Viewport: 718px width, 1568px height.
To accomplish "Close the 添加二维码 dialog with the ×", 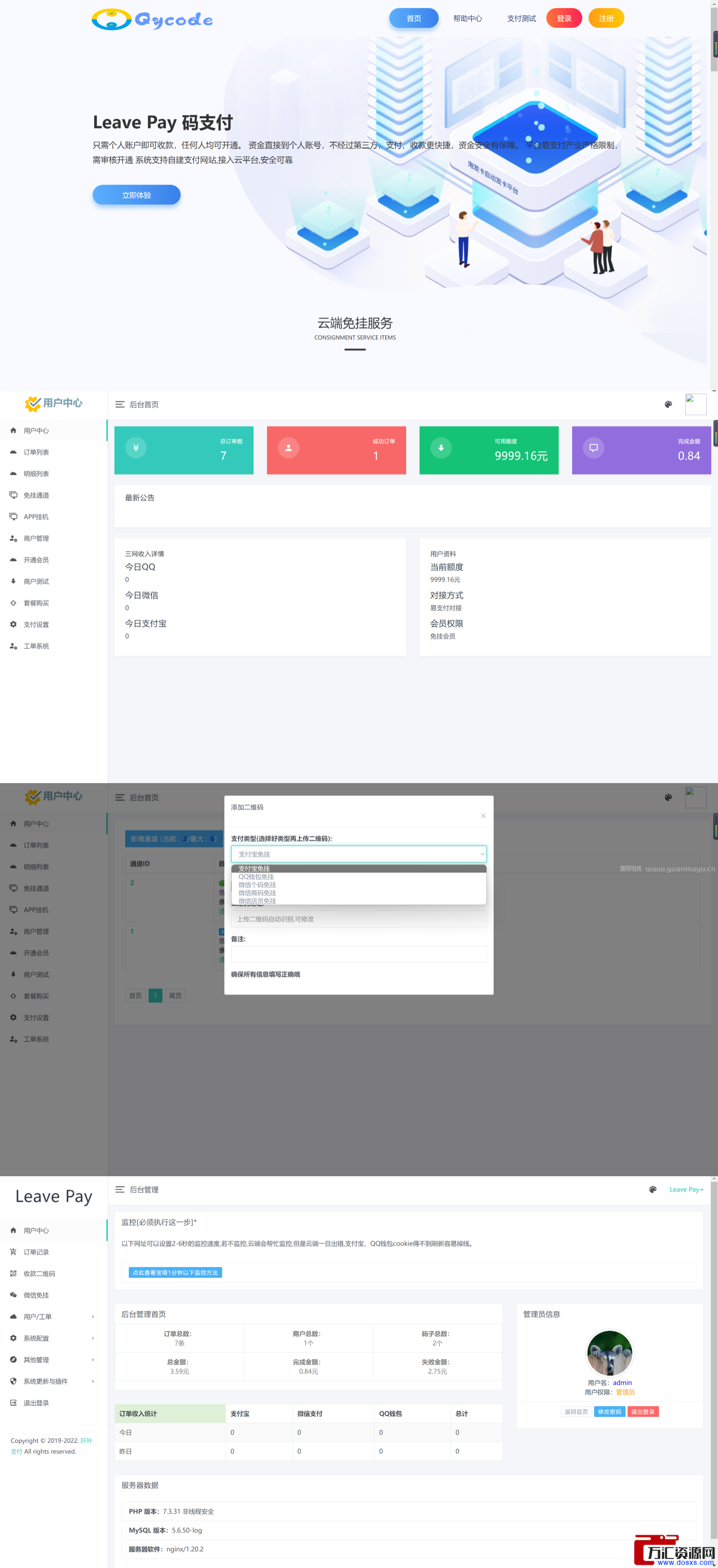I will [x=483, y=816].
